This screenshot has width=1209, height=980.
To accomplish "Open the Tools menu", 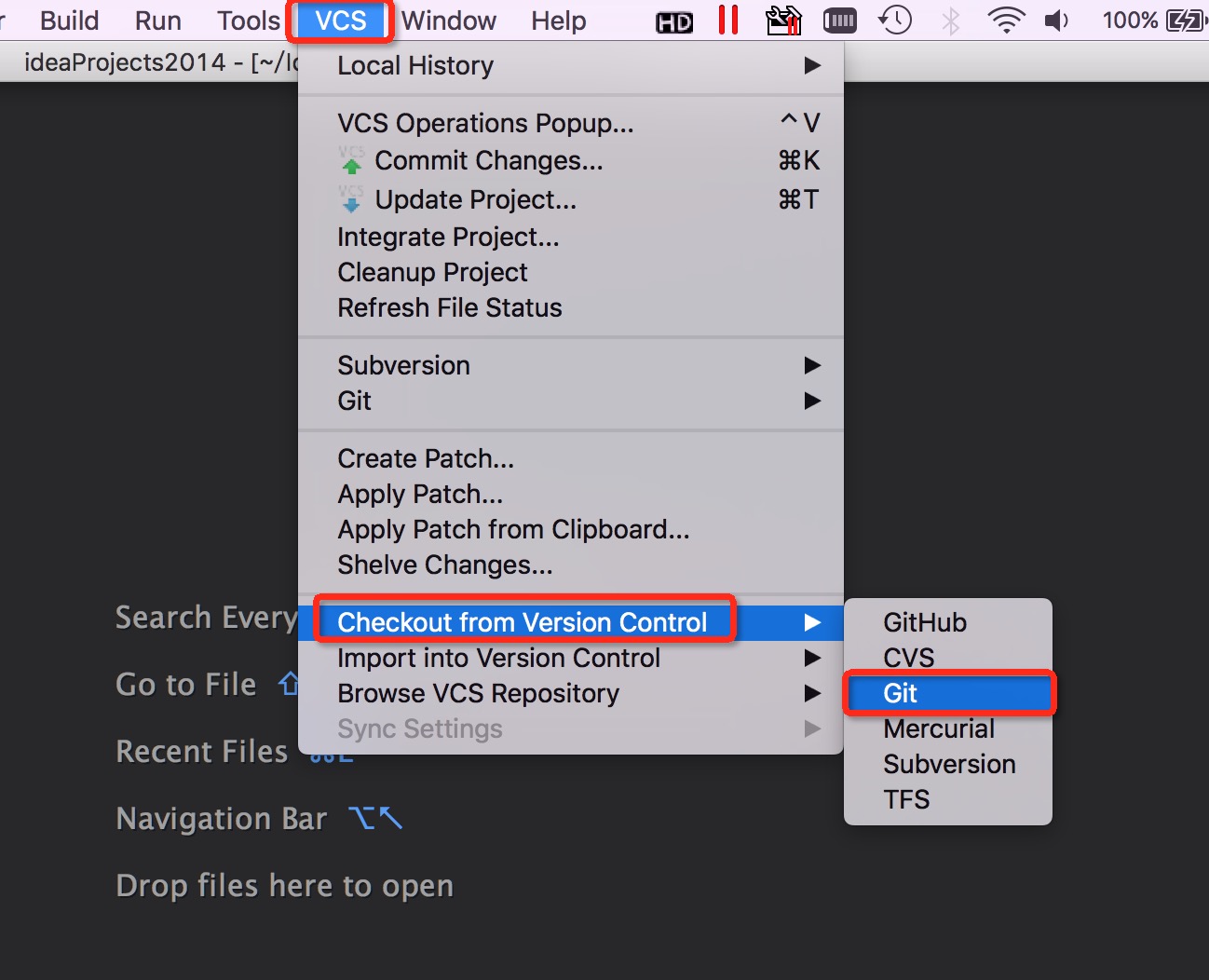I will tap(248, 20).
